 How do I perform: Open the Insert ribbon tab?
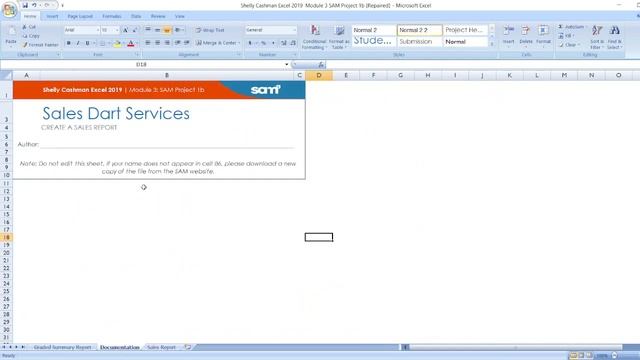[x=52, y=16]
